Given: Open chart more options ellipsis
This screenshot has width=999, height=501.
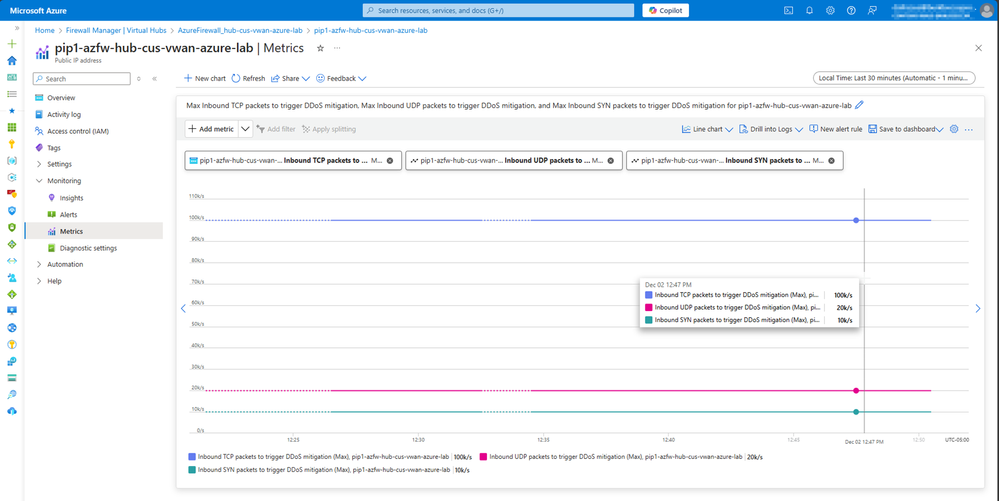Looking at the screenshot, I should [969, 129].
